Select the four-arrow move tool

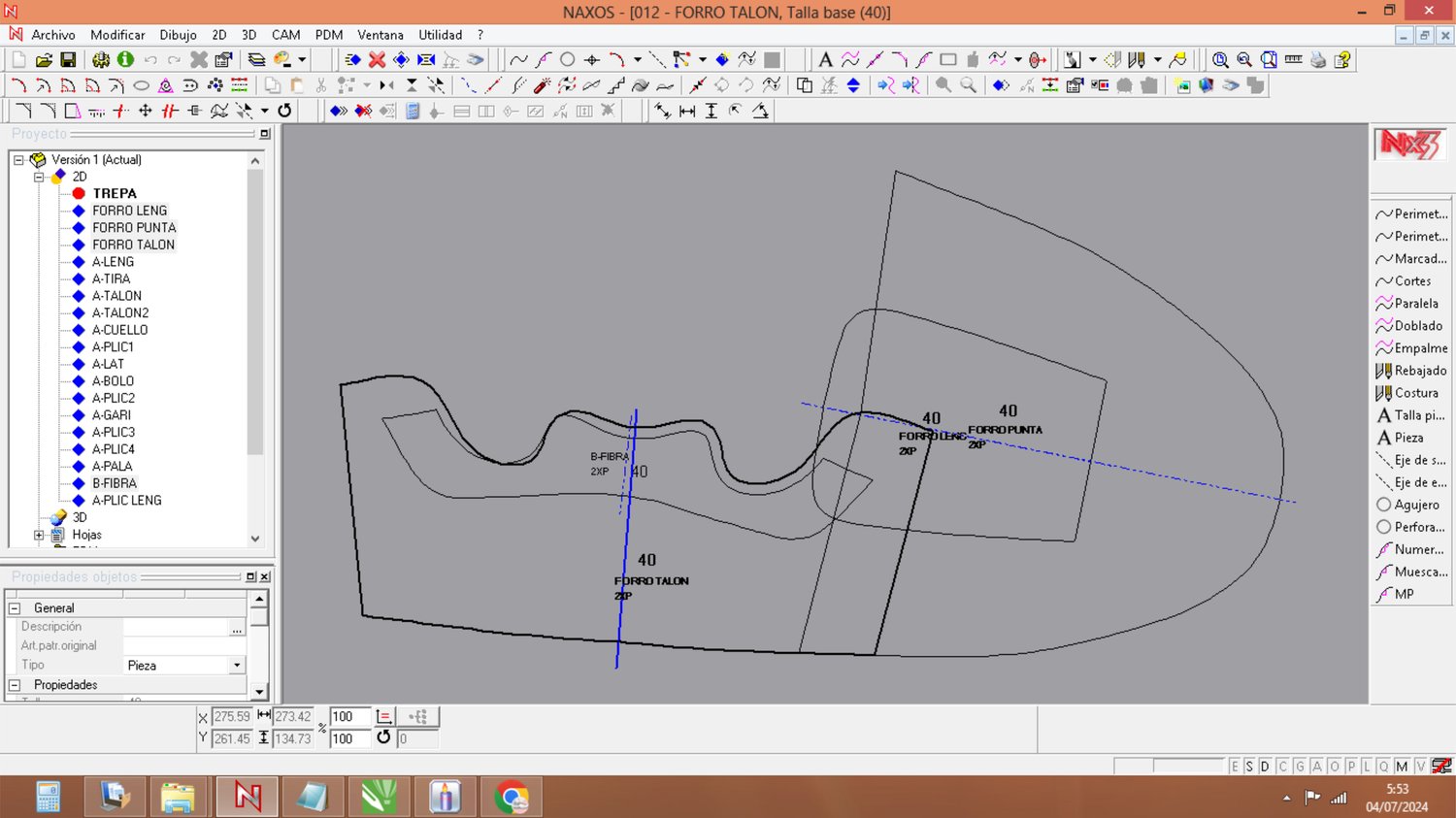[x=146, y=111]
